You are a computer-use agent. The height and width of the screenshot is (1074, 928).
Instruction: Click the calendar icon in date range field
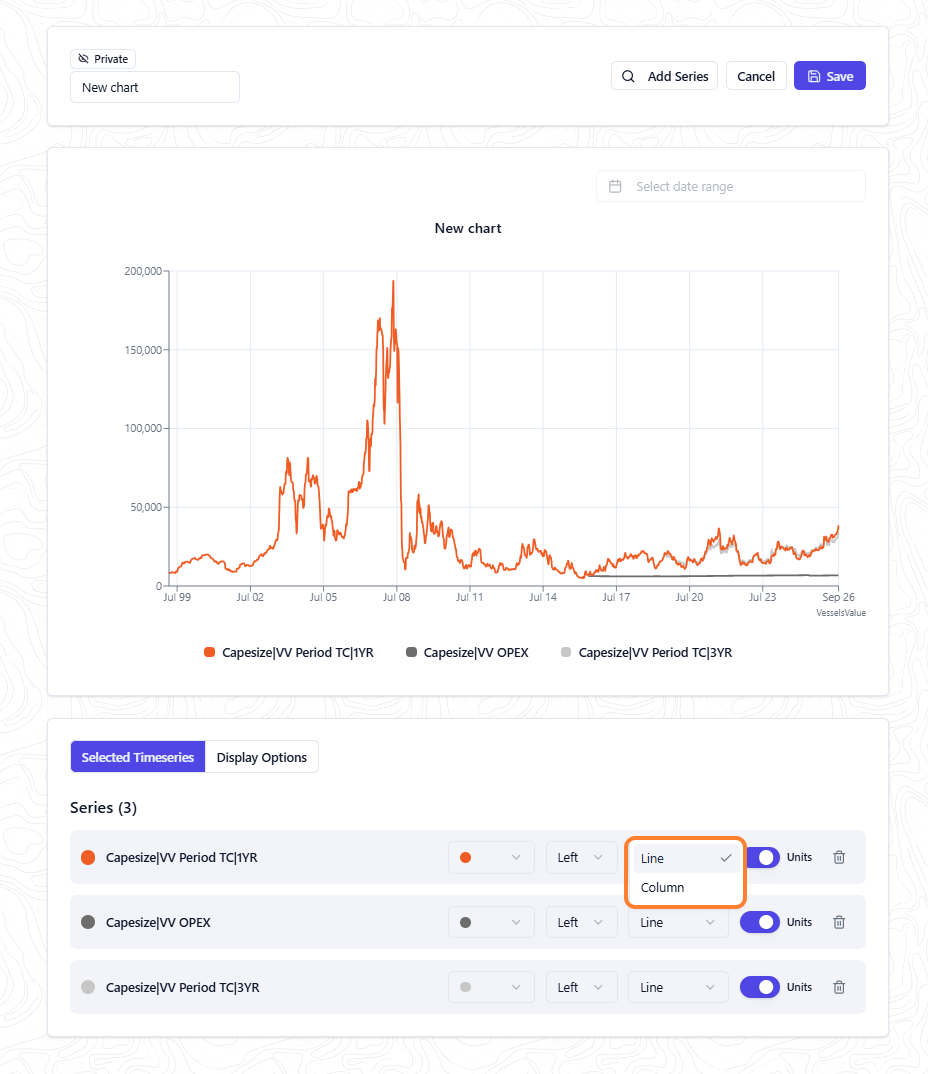[615, 186]
